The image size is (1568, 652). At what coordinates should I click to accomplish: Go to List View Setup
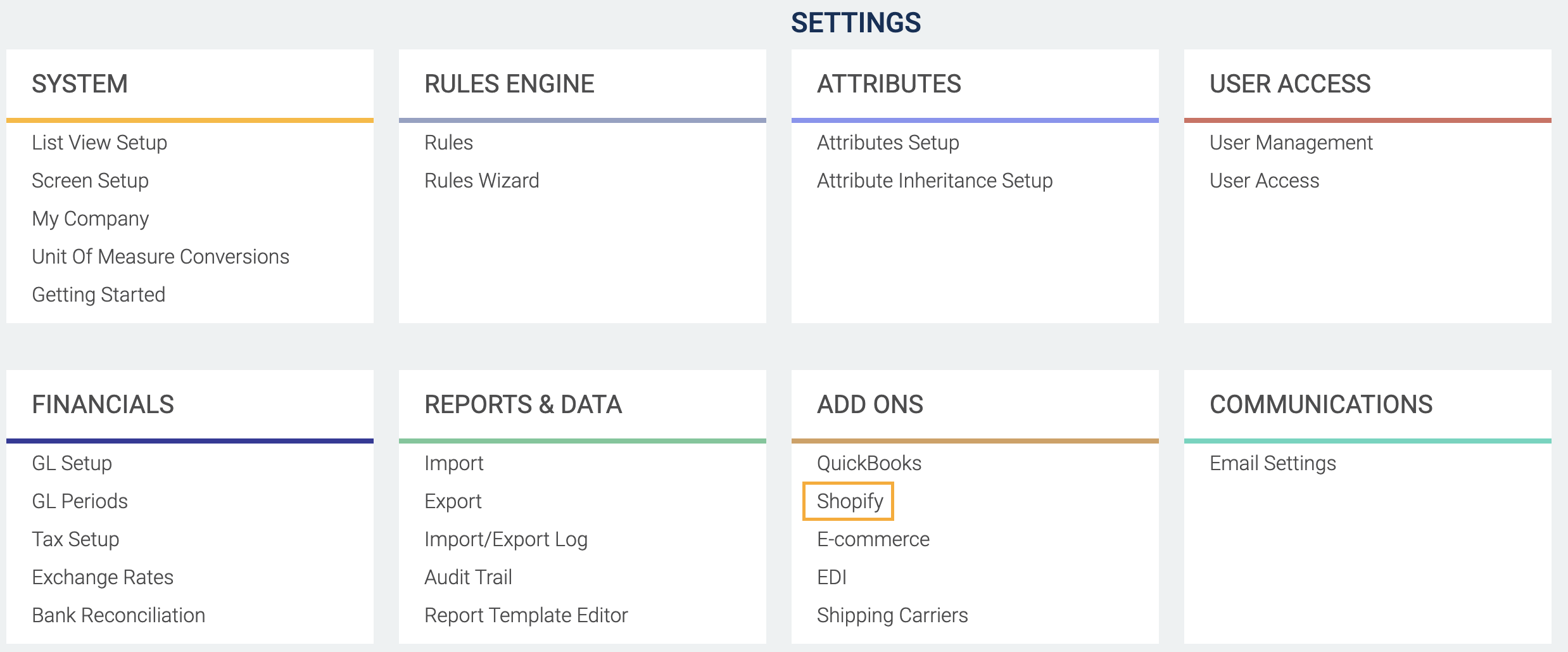pyautogui.click(x=99, y=143)
